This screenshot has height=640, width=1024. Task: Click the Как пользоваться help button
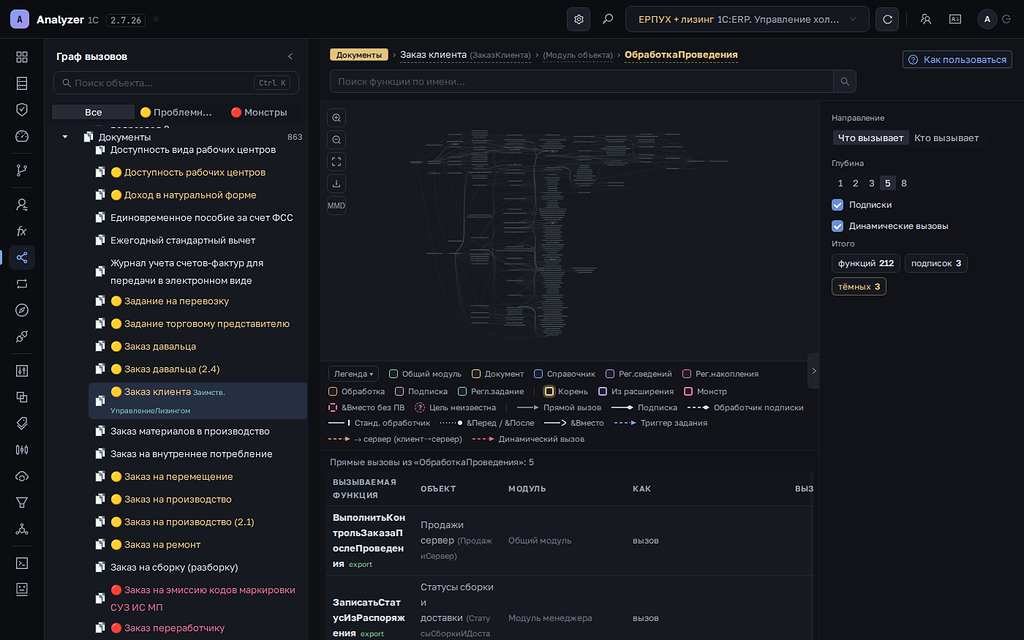tap(957, 59)
